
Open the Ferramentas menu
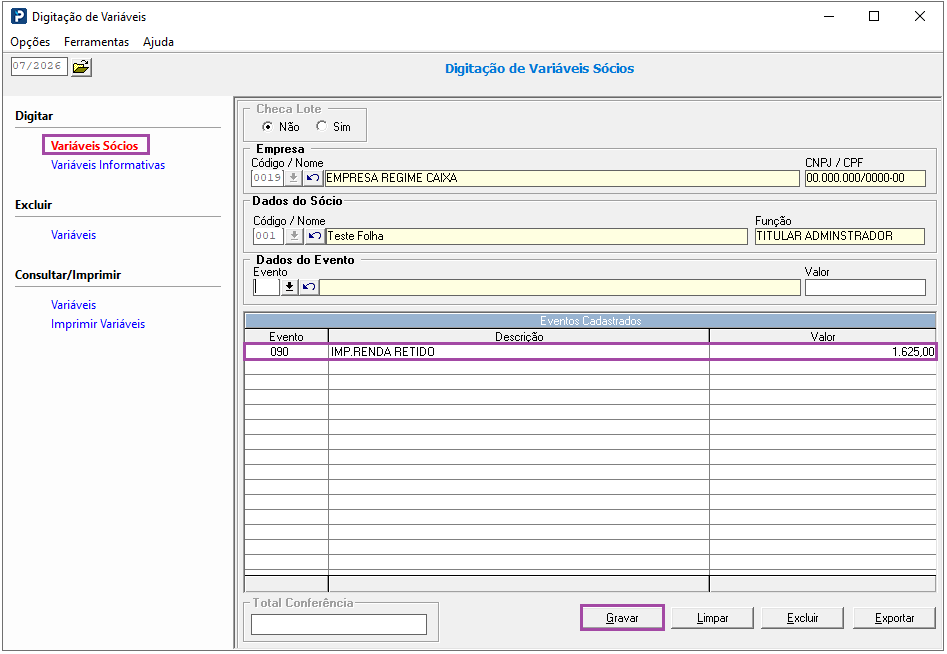tap(97, 42)
